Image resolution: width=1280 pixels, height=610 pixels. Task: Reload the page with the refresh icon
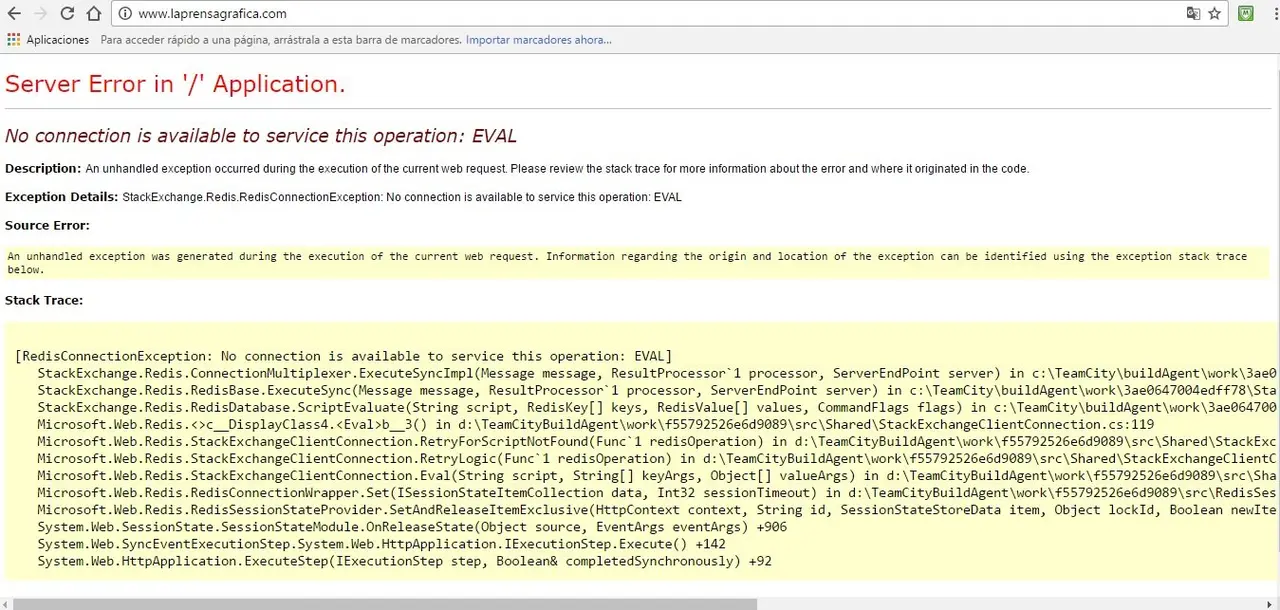click(67, 14)
